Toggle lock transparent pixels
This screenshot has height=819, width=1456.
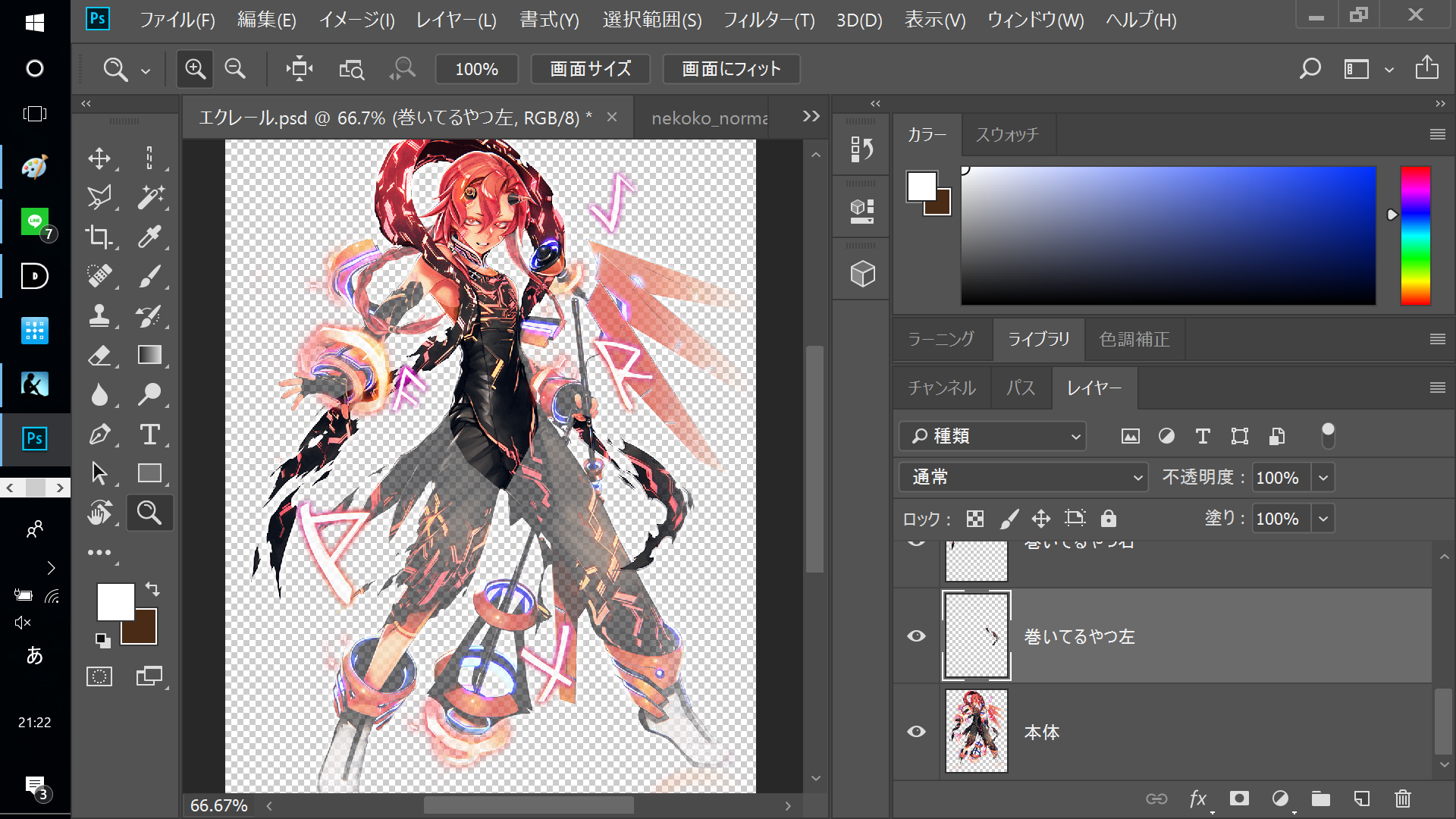(975, 519)
